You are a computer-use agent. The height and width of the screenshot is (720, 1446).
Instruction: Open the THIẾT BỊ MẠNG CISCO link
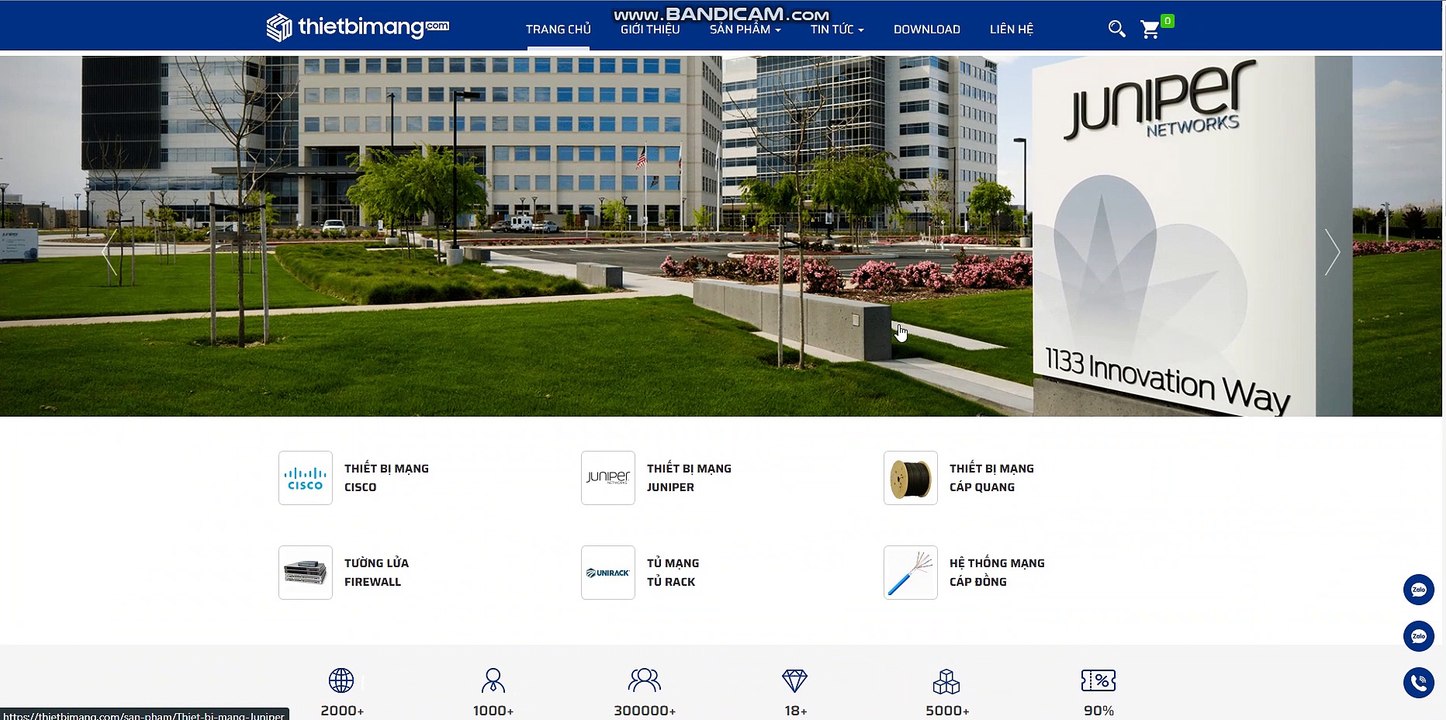click(387, 478)
